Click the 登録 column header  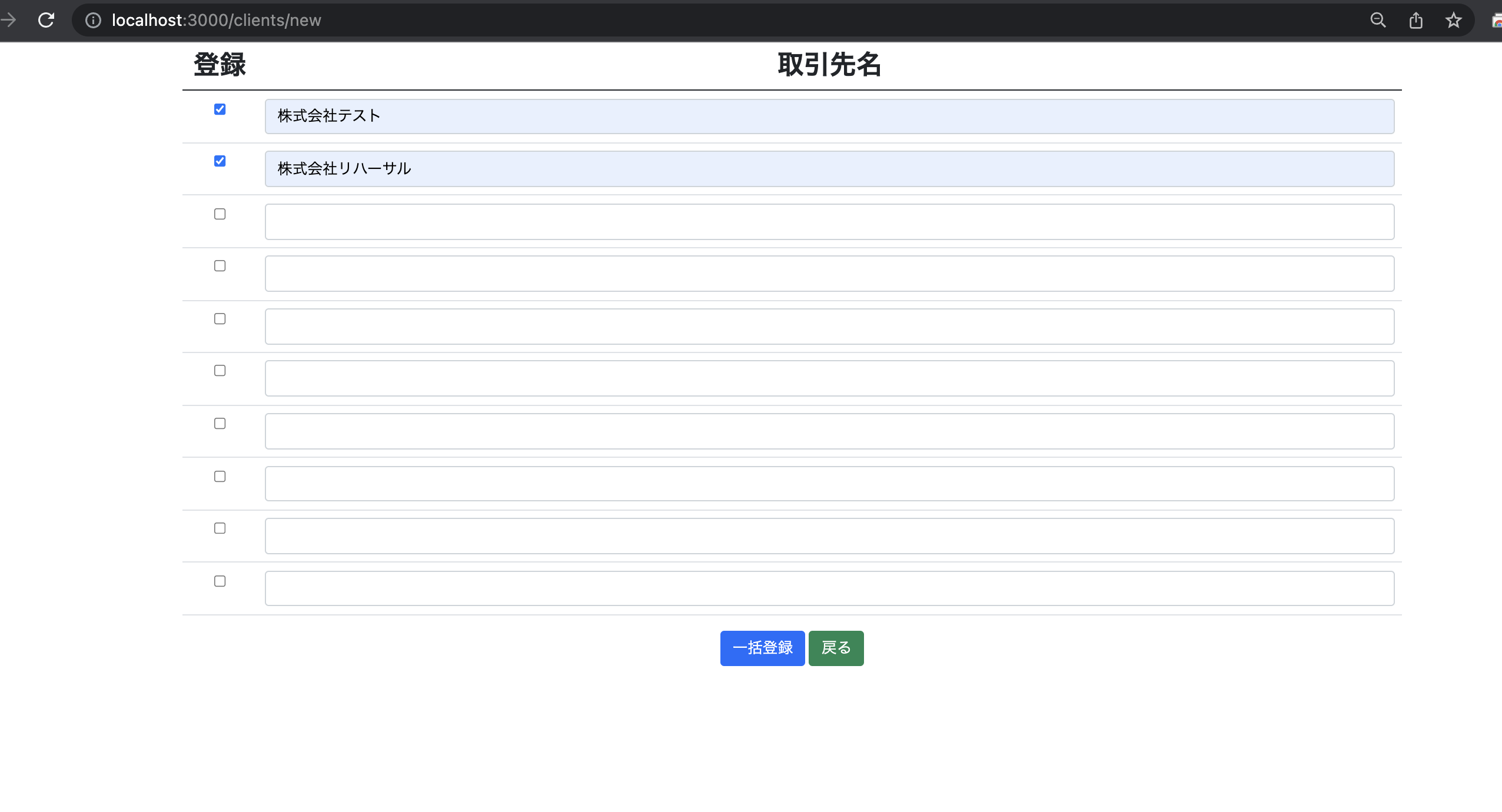point(220,65)
